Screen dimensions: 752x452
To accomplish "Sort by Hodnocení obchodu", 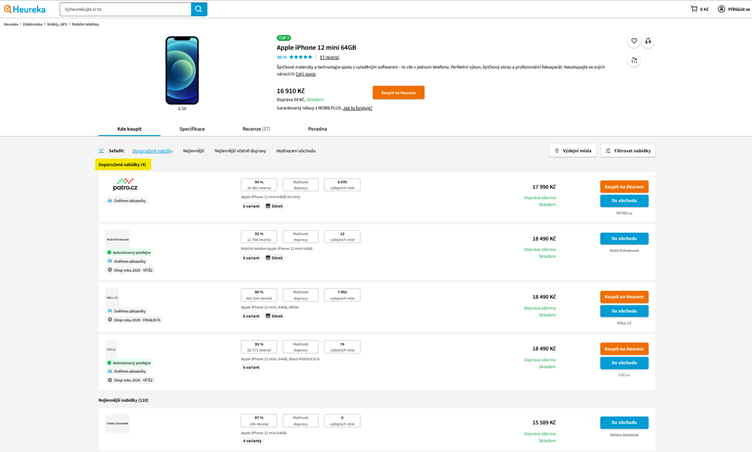I will 295,151.
